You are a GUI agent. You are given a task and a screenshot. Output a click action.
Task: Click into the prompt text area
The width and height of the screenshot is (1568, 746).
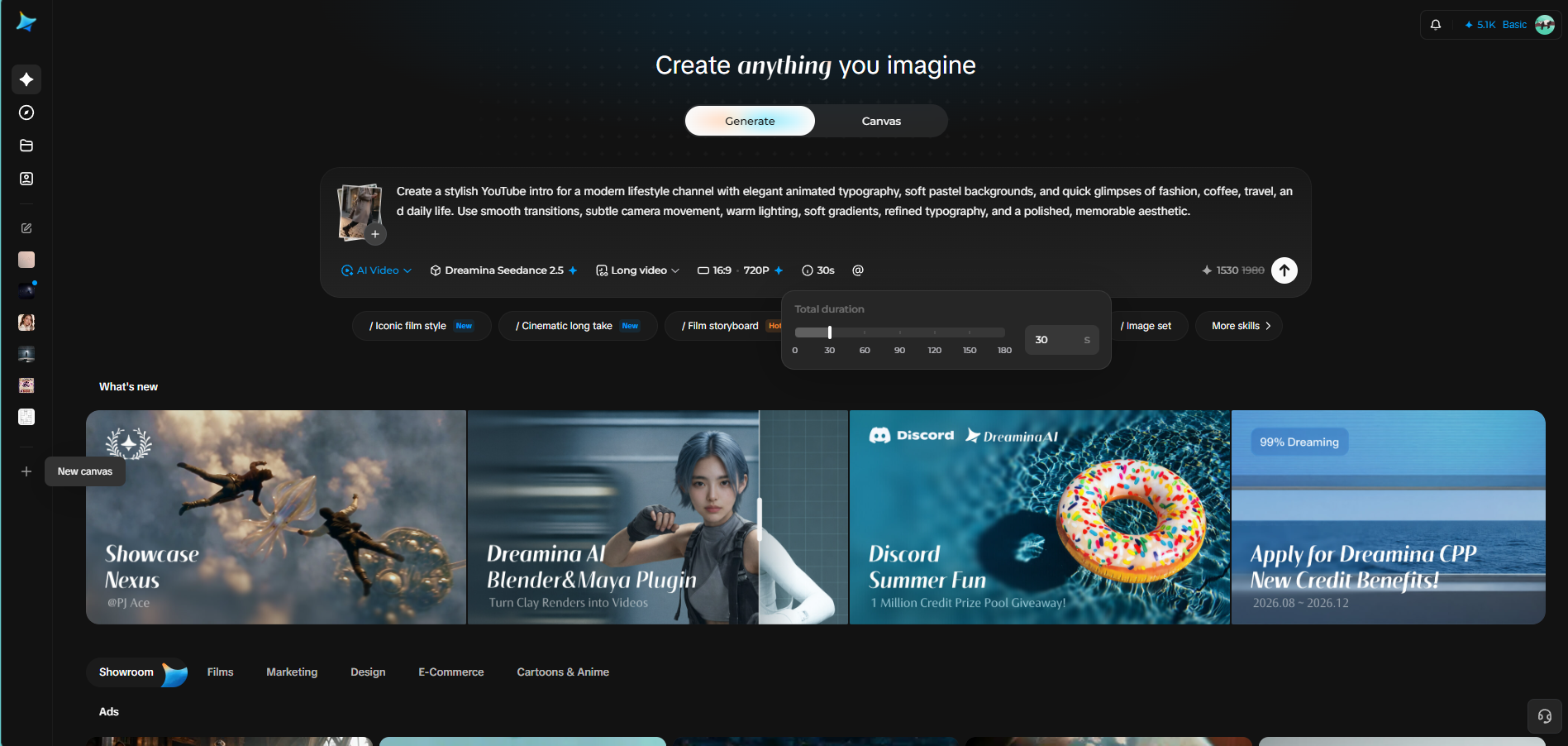tap(845, 201)
